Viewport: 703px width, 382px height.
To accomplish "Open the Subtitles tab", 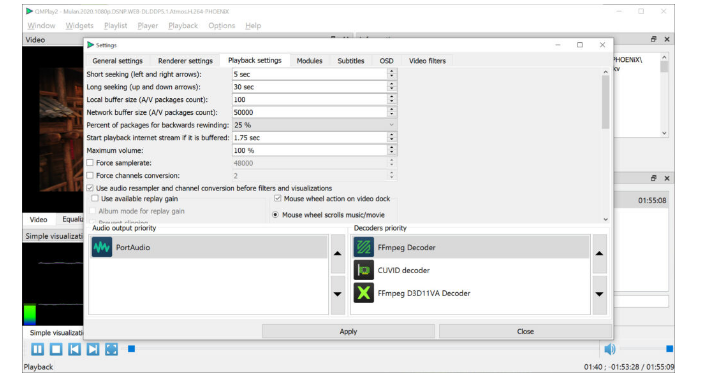I will click(x=351, y=61).
